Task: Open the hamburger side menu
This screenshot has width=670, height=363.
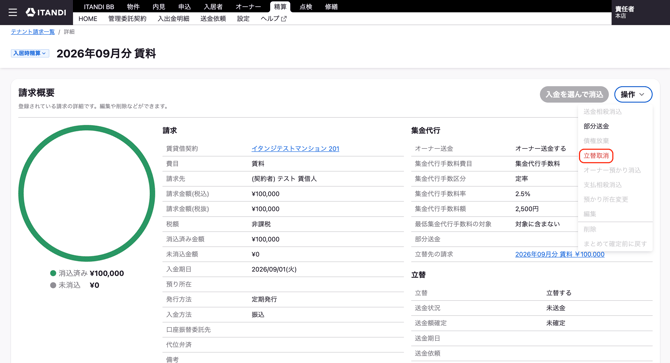Action: click(13, 12)
